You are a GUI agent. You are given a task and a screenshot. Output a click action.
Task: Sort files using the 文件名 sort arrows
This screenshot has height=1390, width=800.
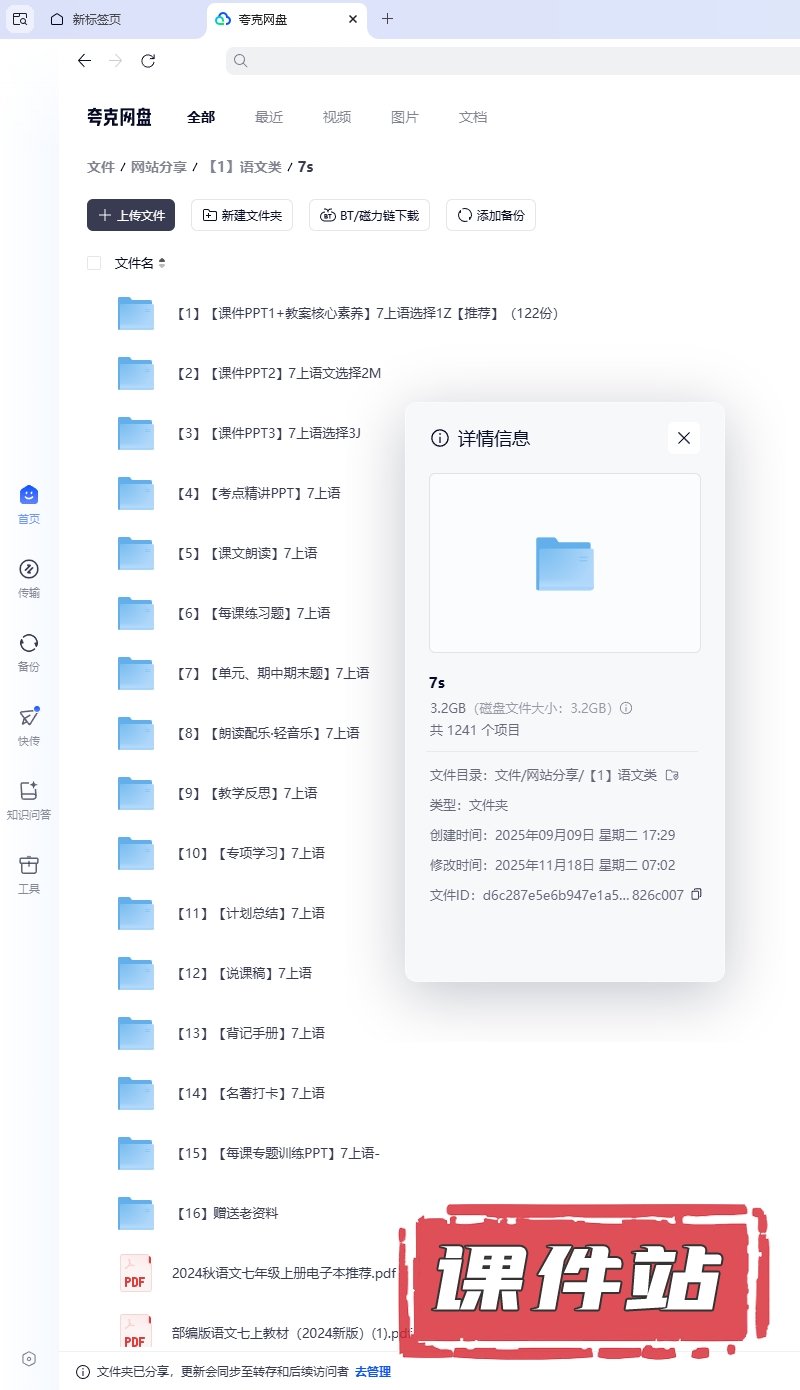pyautogui.click(x=162, y=263)
